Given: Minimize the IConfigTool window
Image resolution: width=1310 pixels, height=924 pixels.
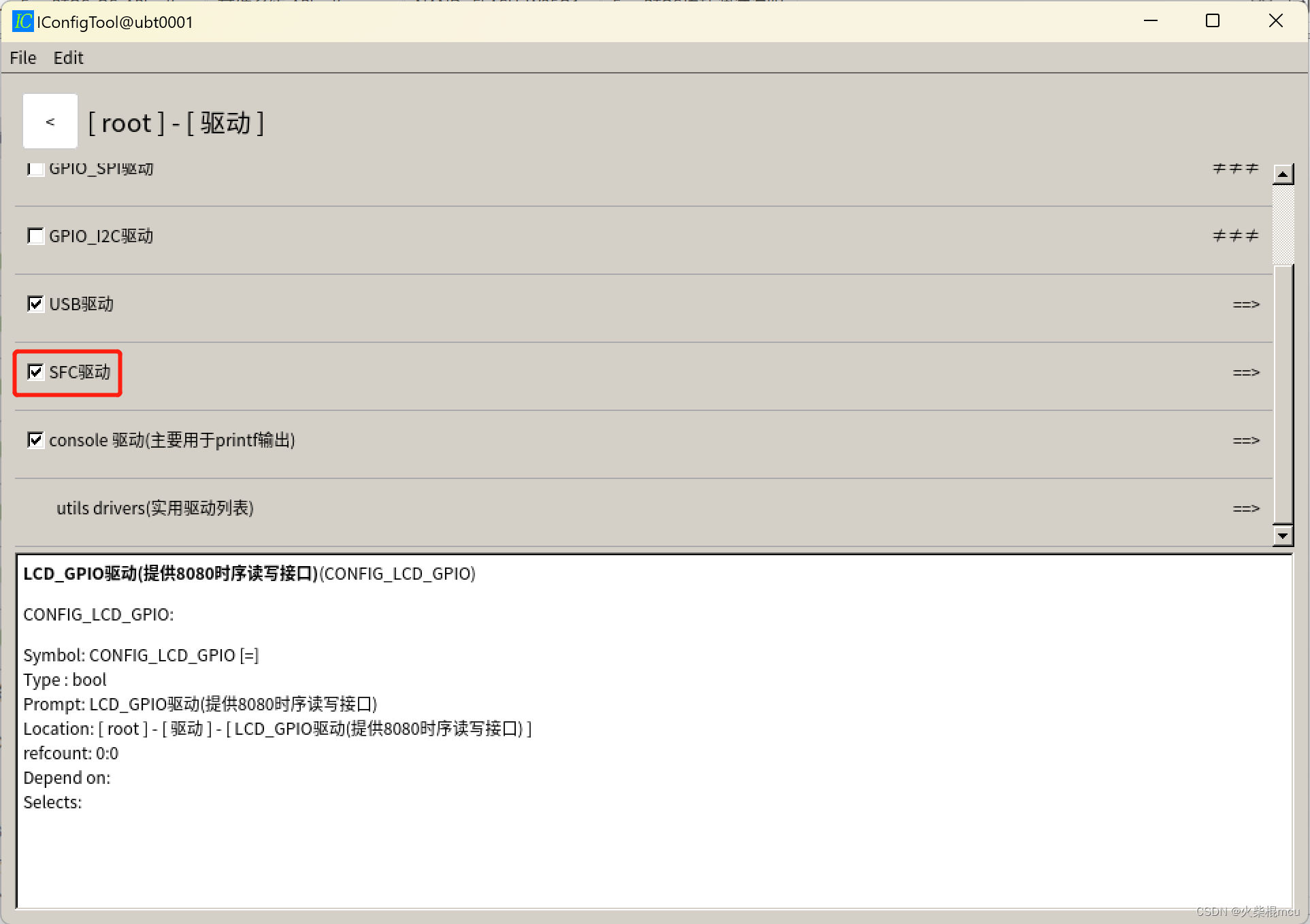Looking at the screenshot, I should coord(1150,21).
